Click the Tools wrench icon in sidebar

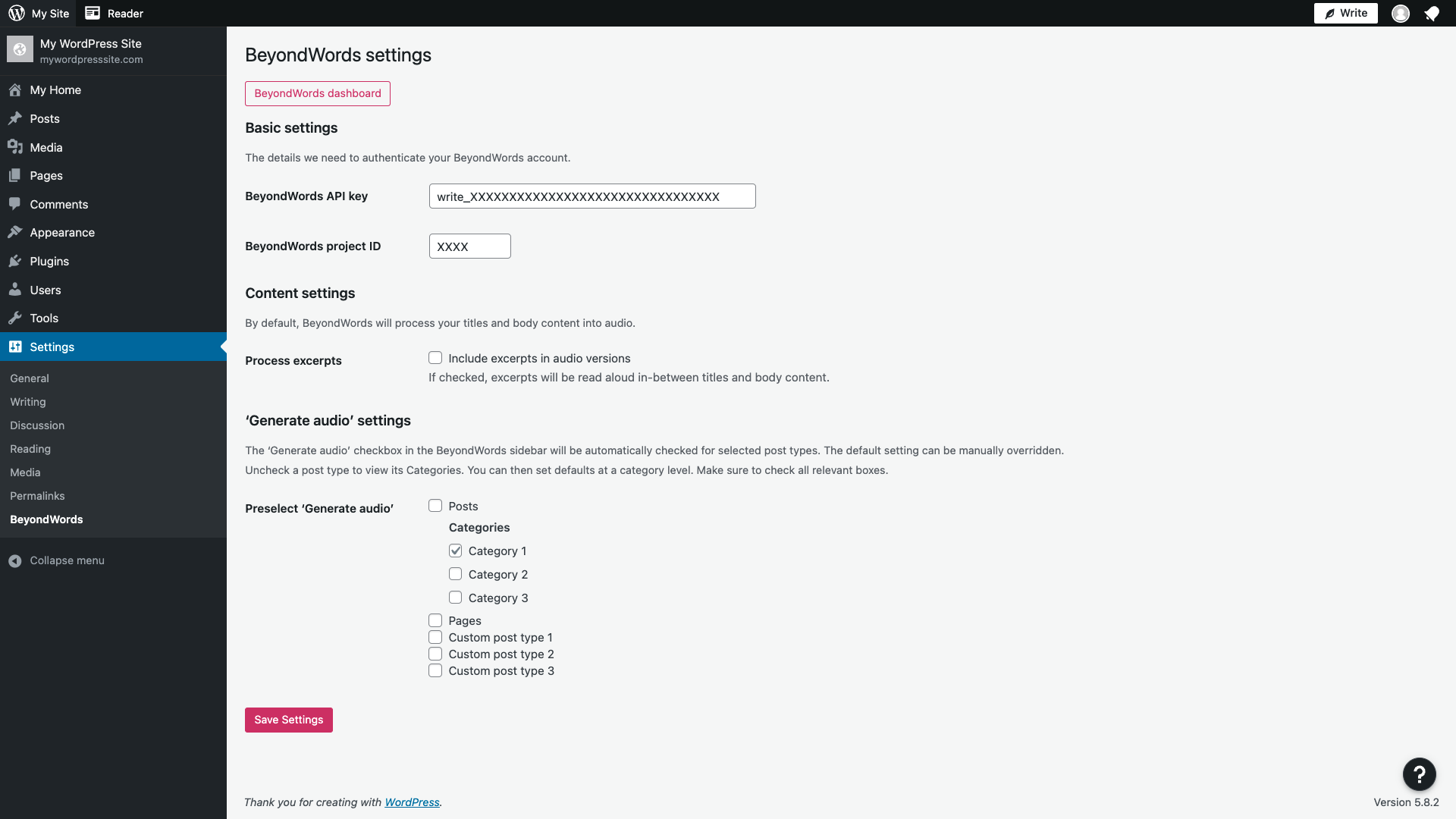pyautogui.click(x=15, y=318)
